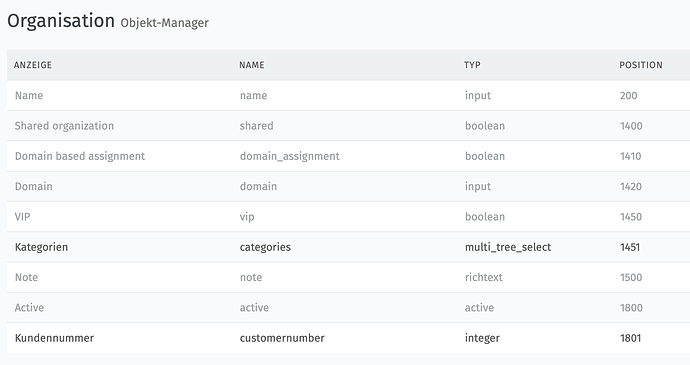Select the categories name cell
690x365 pixels.
[x=265, y=247]
